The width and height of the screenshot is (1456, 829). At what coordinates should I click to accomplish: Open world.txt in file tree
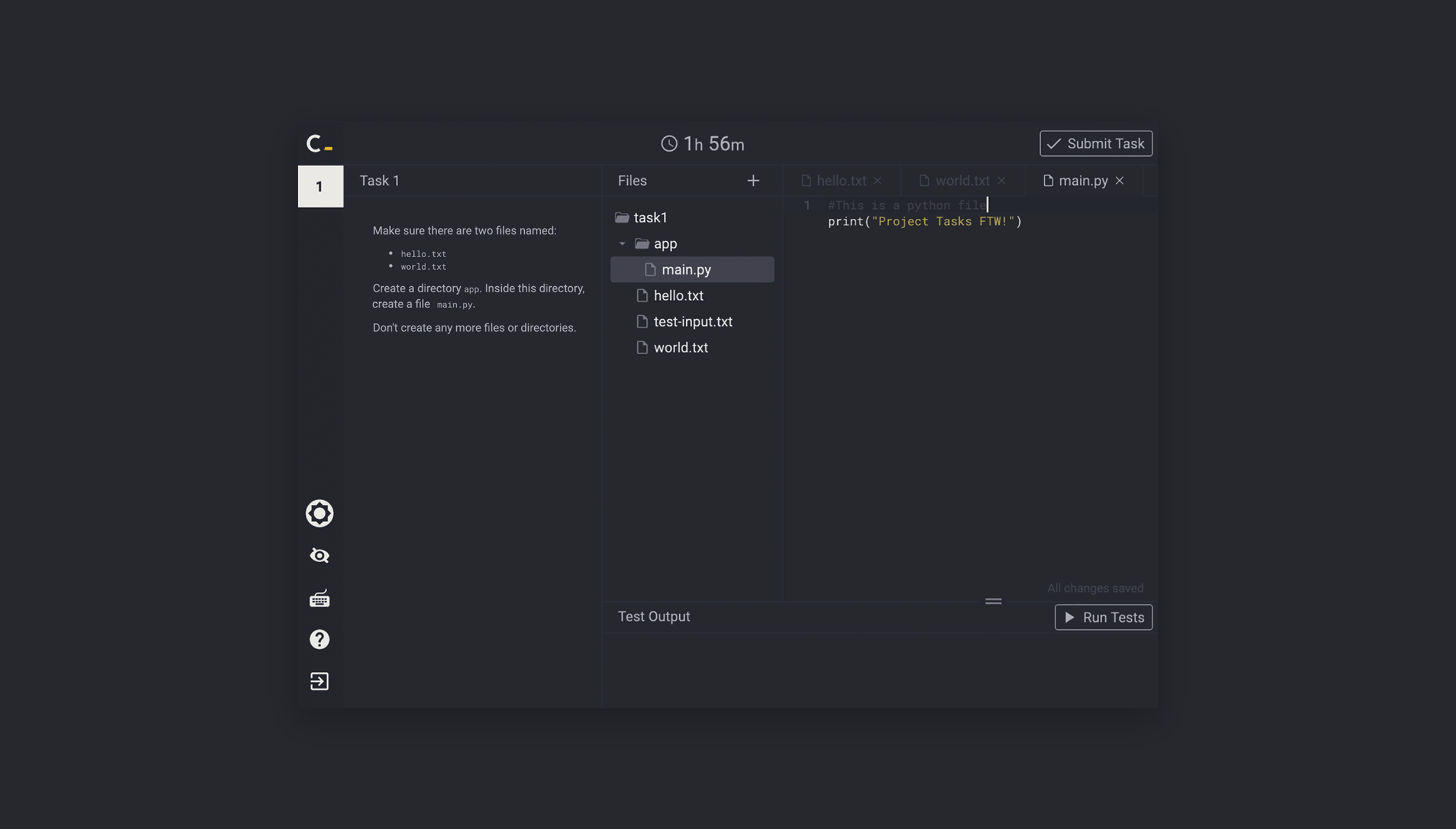coord(680,348)
